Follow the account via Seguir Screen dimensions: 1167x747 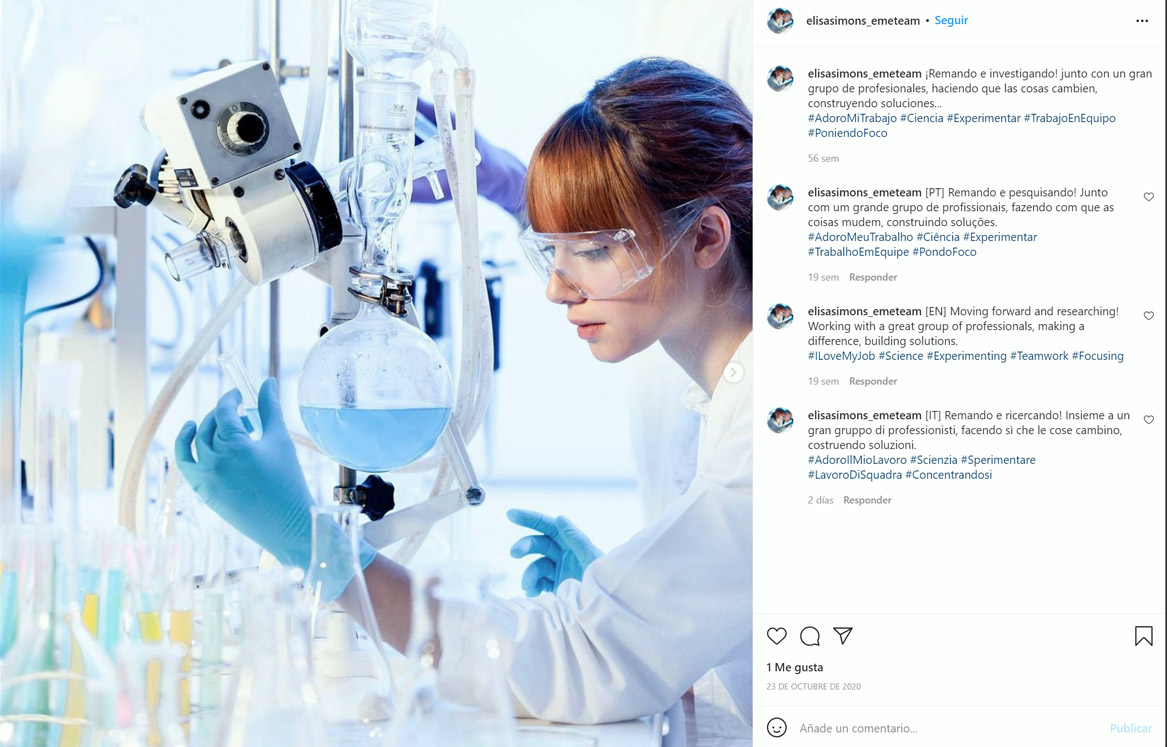point(951,20)
